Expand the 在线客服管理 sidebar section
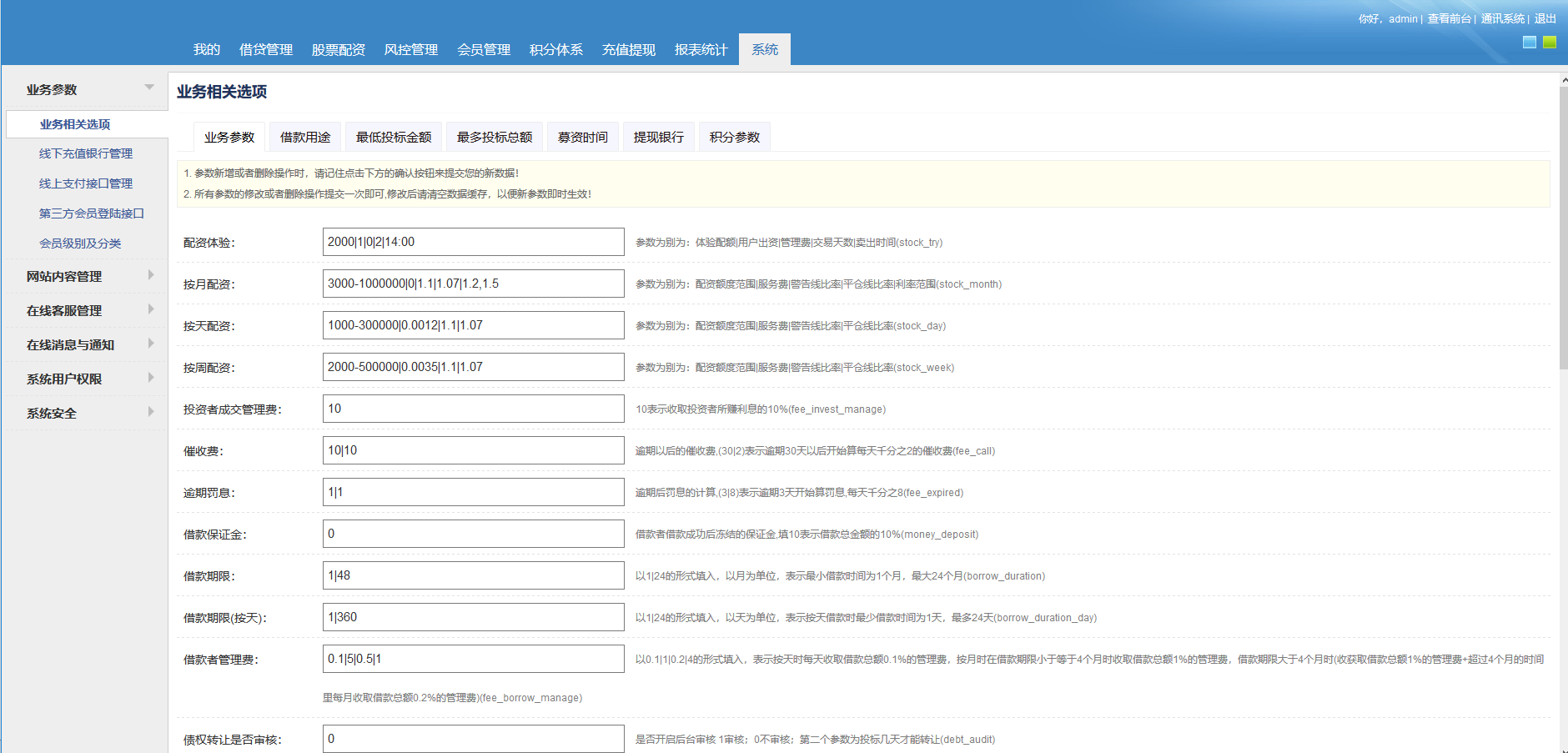Screen dimensions: 1568x753 coord(150,309)
